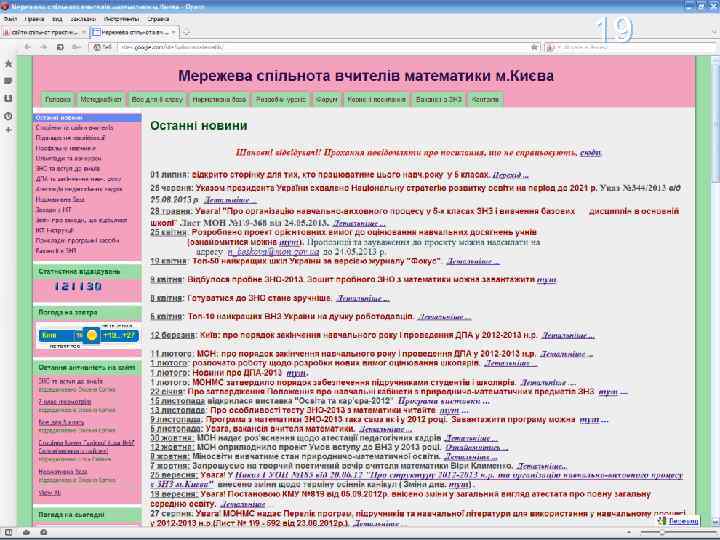Image resolution: width=720 pixels, height=540 pixels.
Task: Click the third status bar icon
Action: click(44, 532)
